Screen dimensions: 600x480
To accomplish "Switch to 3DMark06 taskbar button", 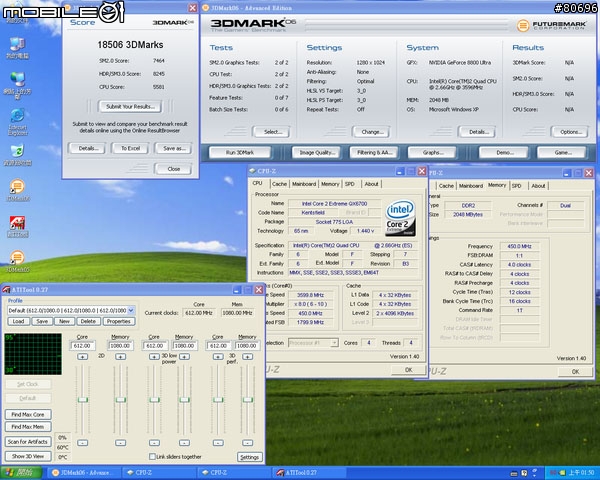I will (x=83, y=473).
